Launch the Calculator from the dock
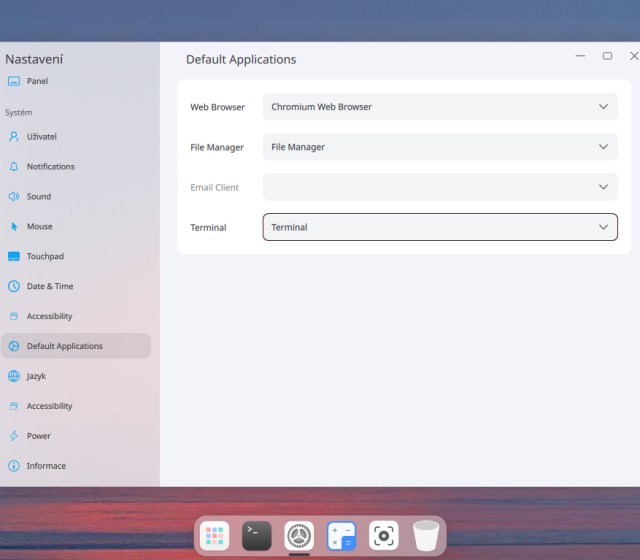Screen dimensions: 640x560 [342, 536]
